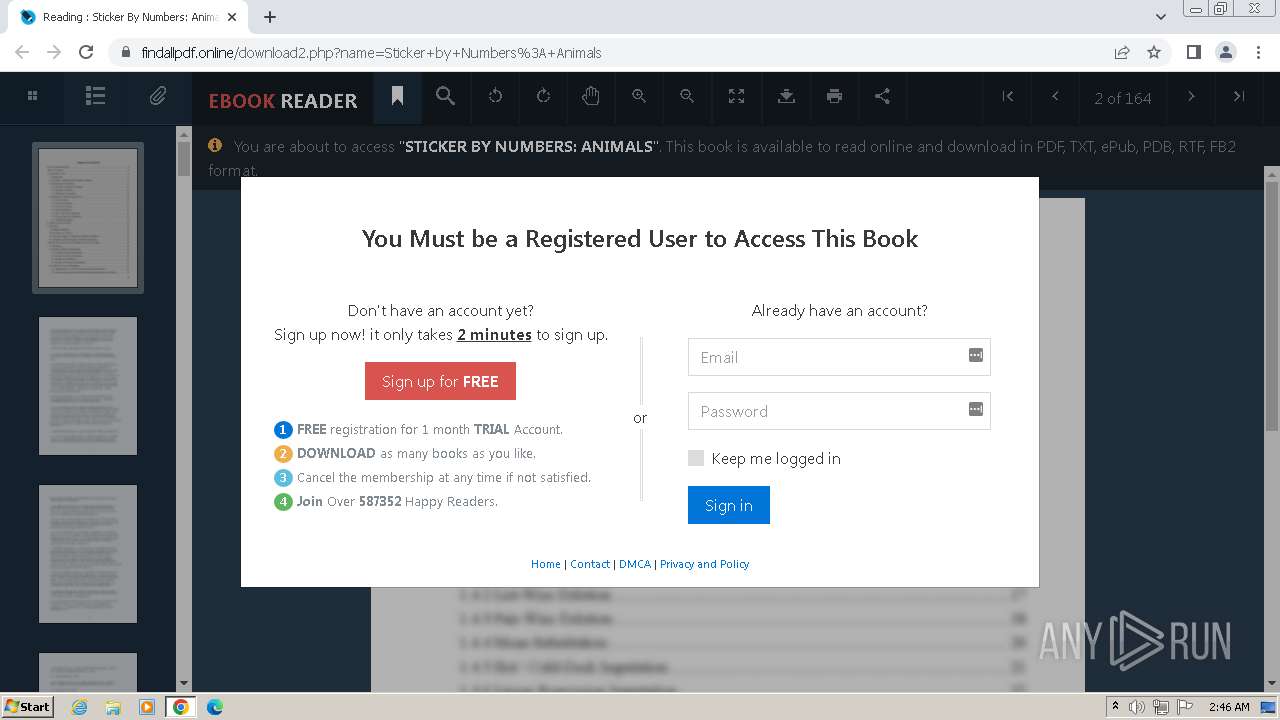Image resolution: width=1280 pixels, height=720 pixels.
Task: Click the browser address bar URL
Action: tap(371, 53)
